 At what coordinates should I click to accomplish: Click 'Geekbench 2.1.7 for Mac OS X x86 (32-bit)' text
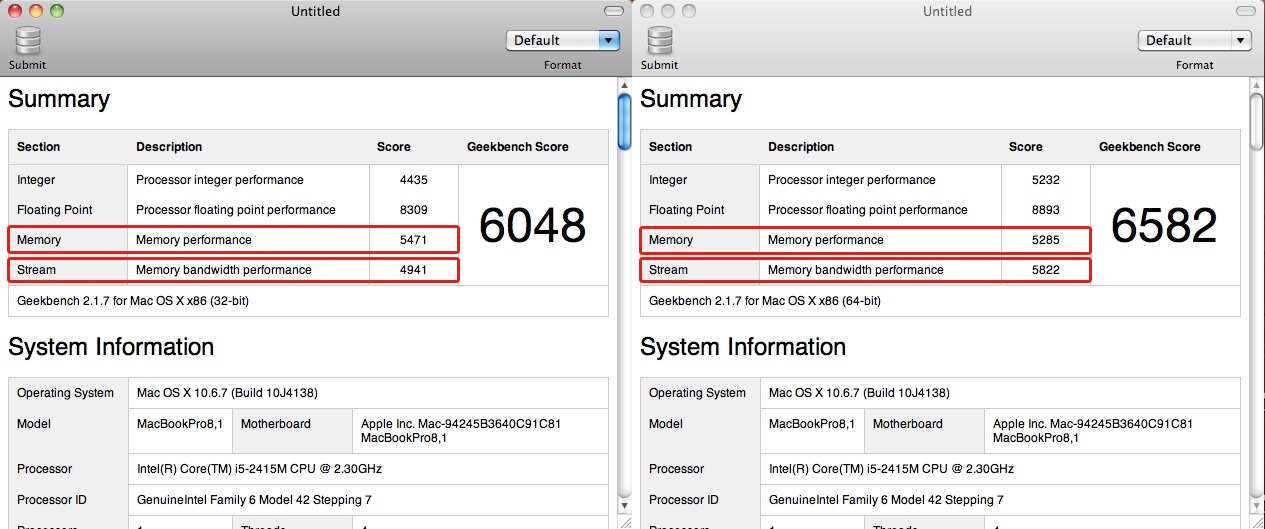point(133,300)
